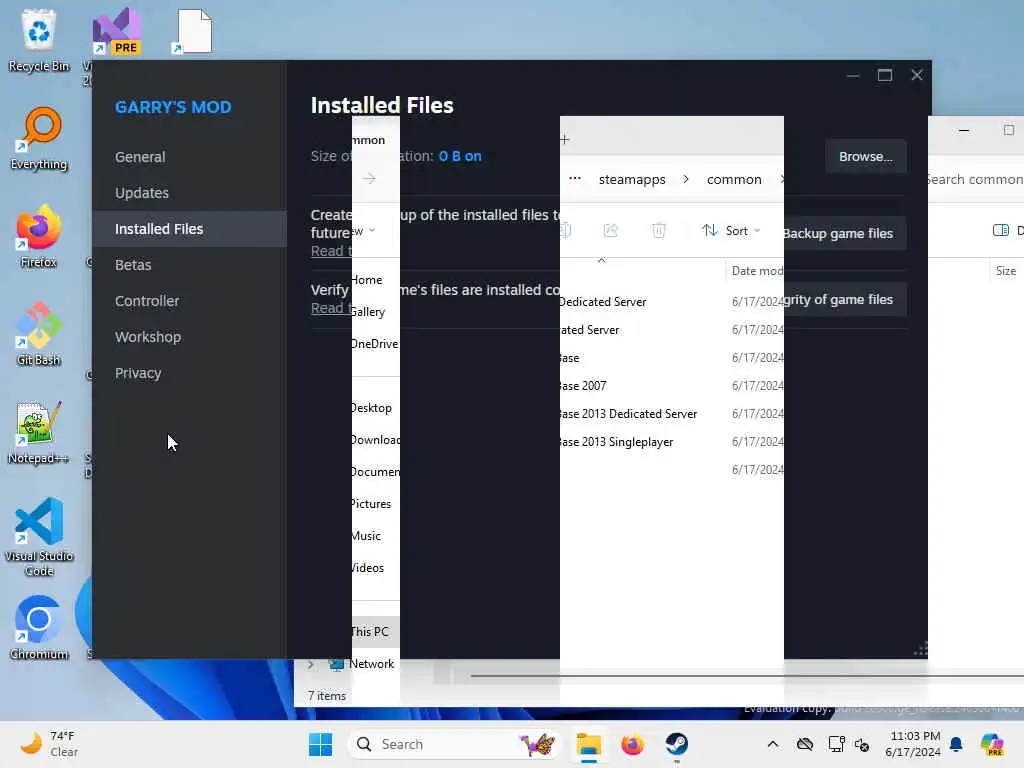Click the Delete trash icon in Explorer toolbar
1024x768 pixels.
659,230
